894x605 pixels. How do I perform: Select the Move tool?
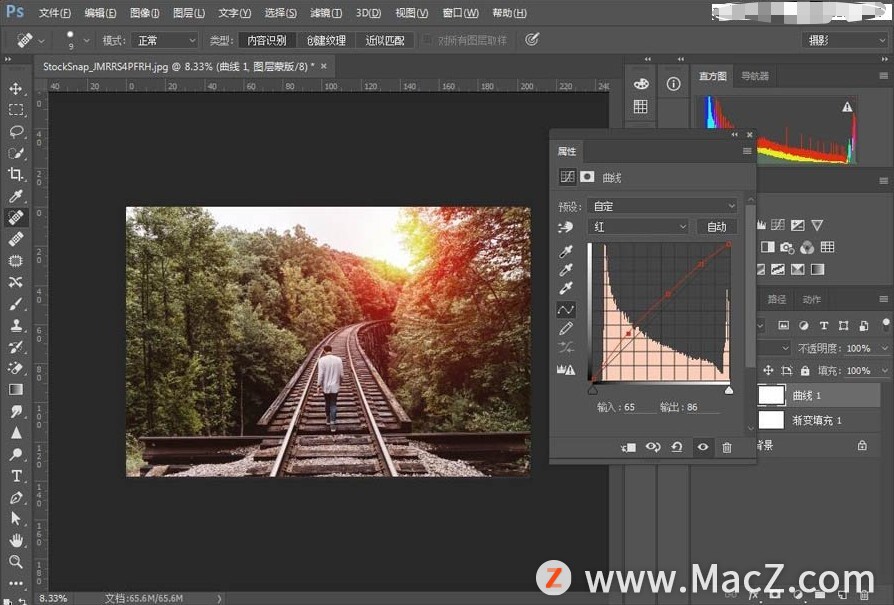click(15, 88)
